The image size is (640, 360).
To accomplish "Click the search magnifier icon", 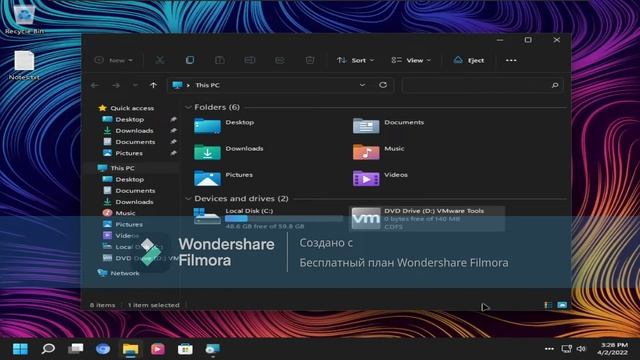I will 555,85.
